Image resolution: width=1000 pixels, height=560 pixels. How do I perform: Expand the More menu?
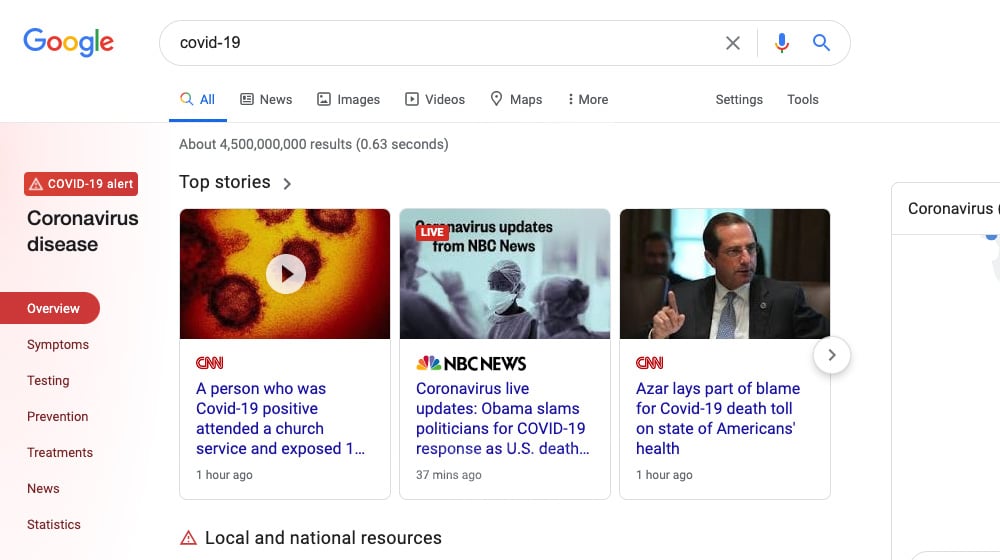587,99
